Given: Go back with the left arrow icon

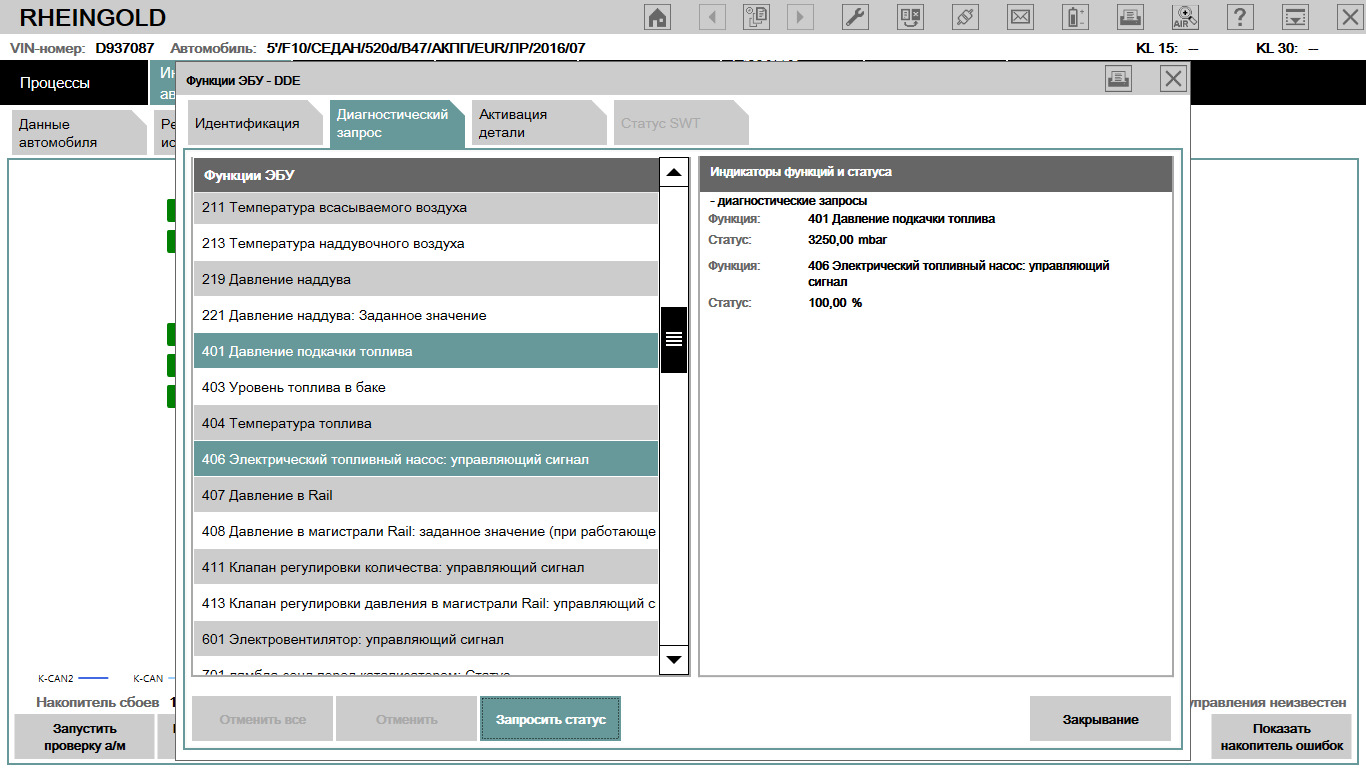Looking at the screenshot, I should (712, 17).
